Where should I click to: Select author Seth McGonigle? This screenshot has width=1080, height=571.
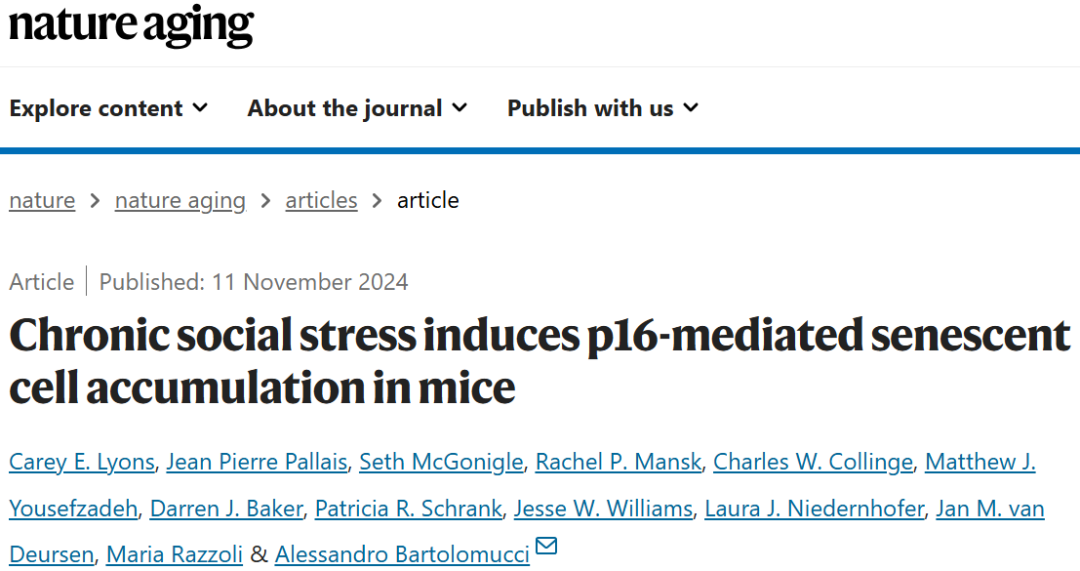click(441, 461)
